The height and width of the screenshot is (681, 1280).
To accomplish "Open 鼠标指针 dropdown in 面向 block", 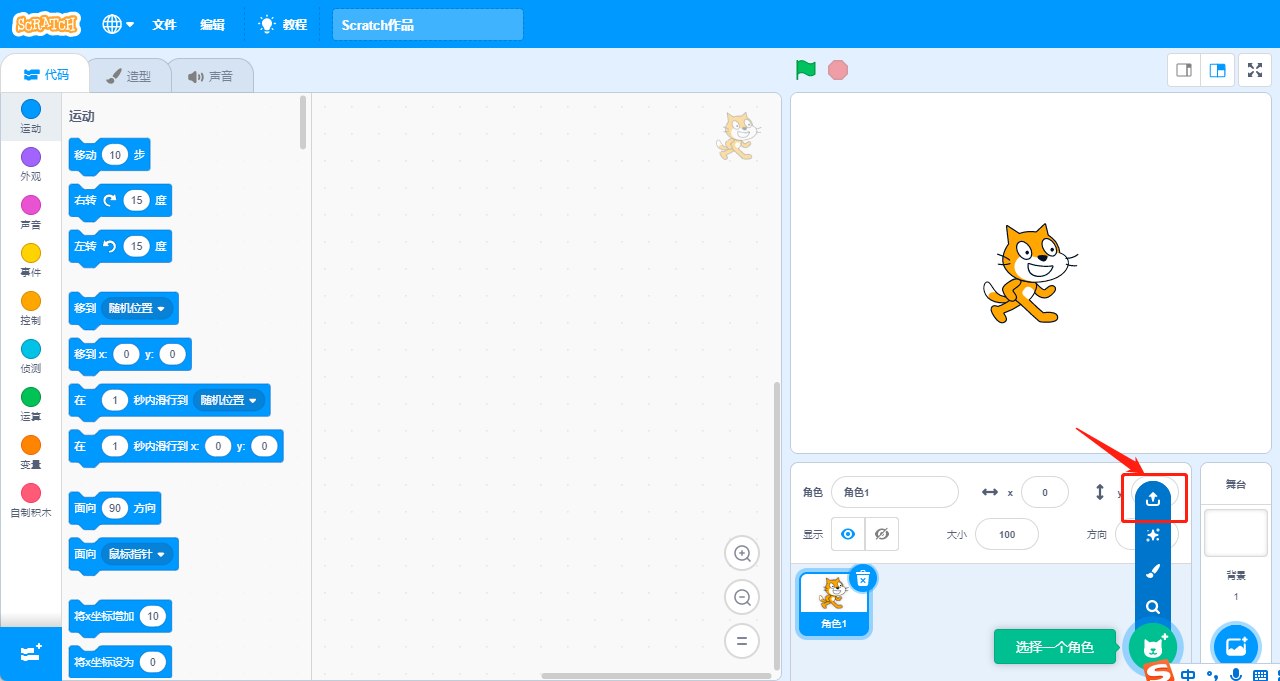I will coord(137,553).
